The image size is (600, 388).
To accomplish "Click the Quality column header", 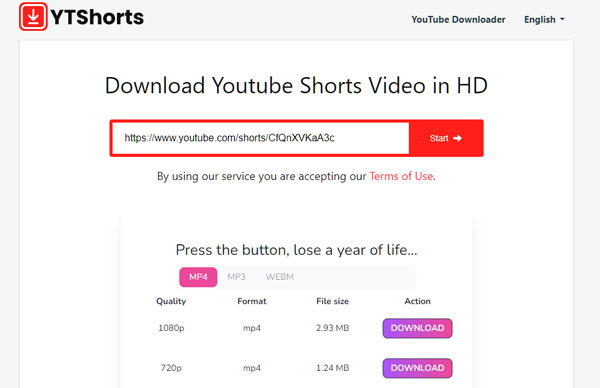I will coord(171,301).
